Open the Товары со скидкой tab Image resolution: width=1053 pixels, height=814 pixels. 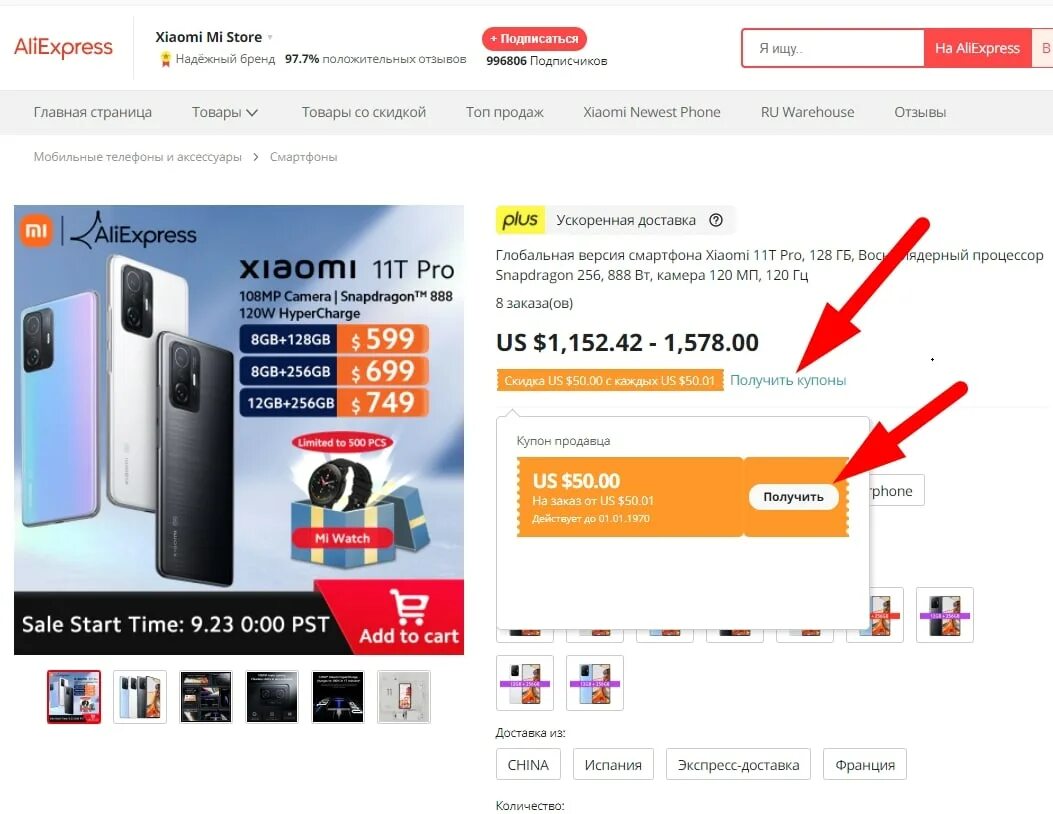tap(363, 112)
